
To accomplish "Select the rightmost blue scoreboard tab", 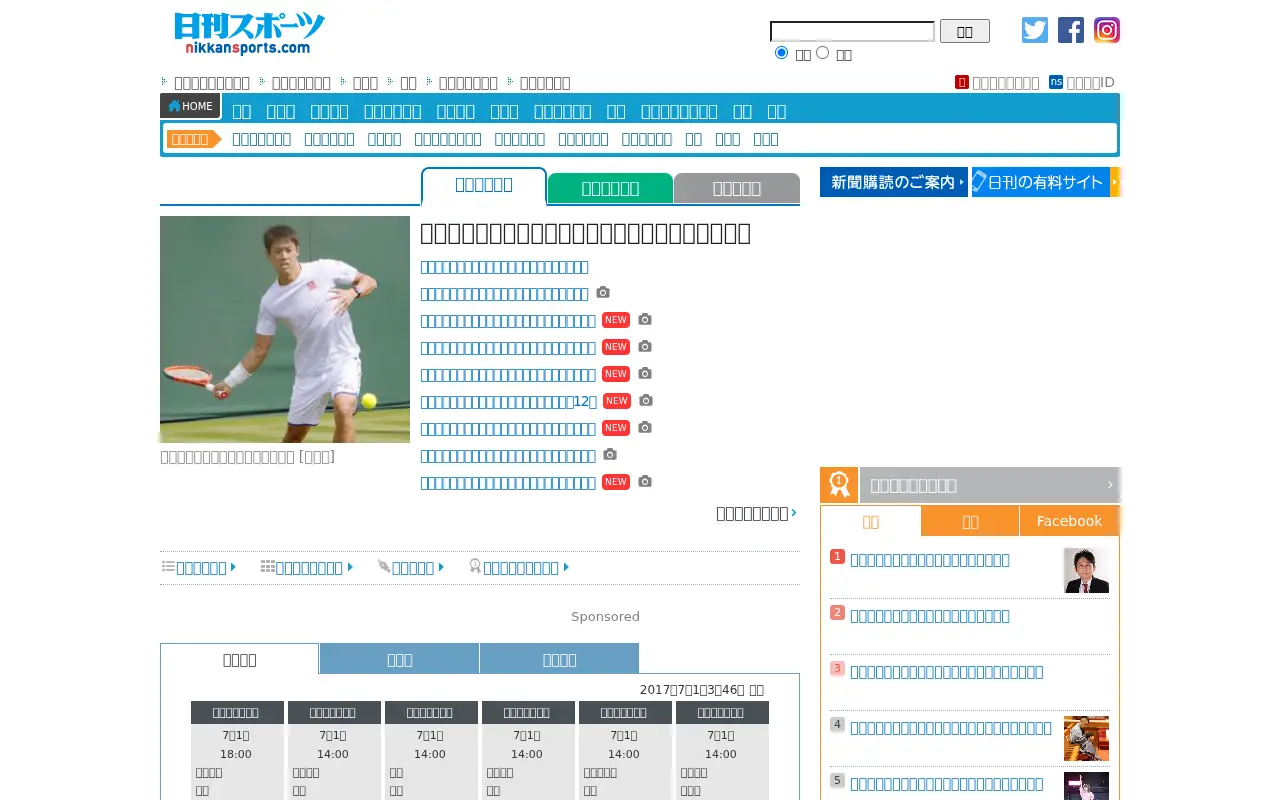I will tap(559, 659).
